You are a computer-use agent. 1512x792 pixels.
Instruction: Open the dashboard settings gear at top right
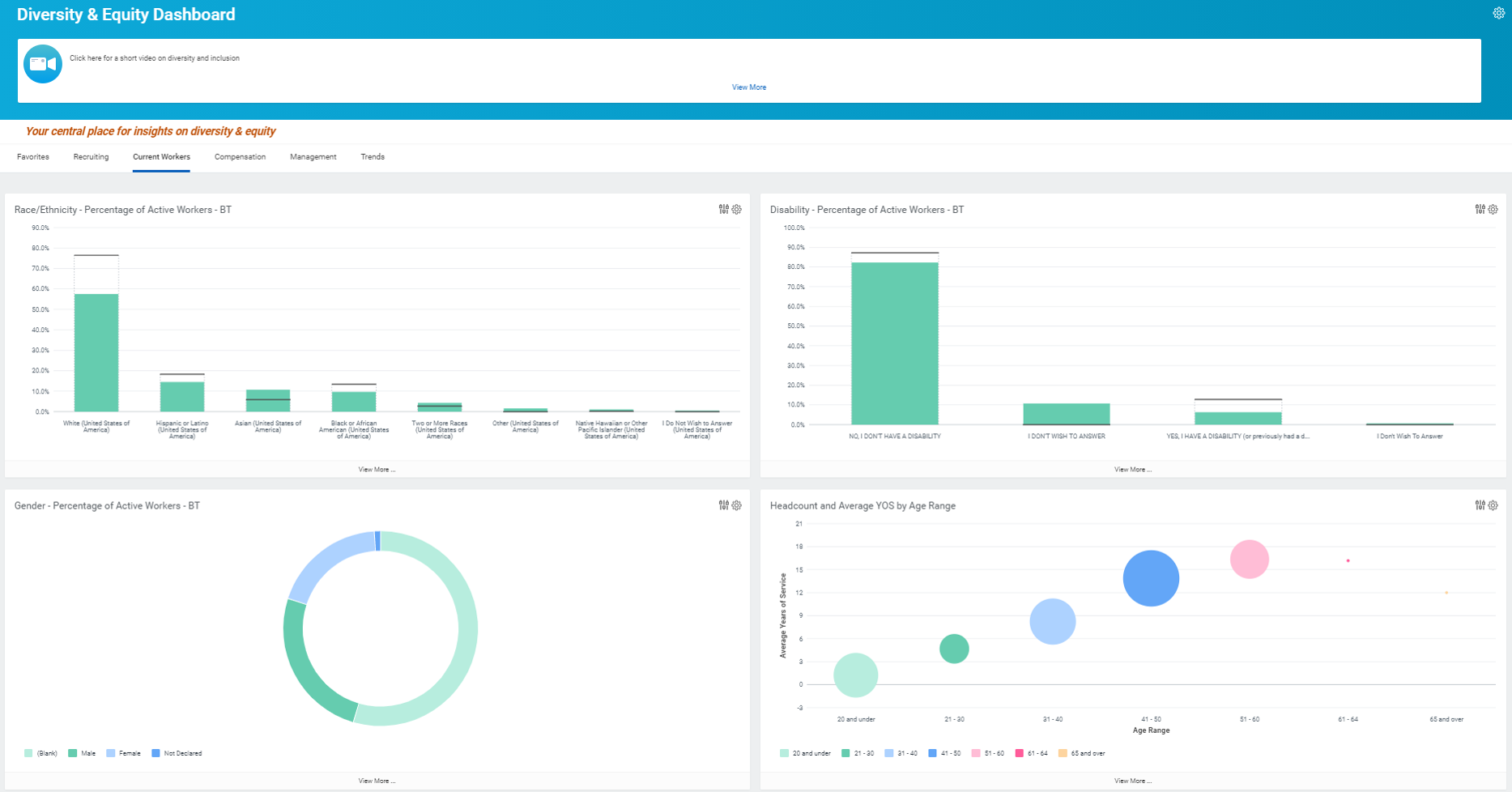[x=1499, y=12]
